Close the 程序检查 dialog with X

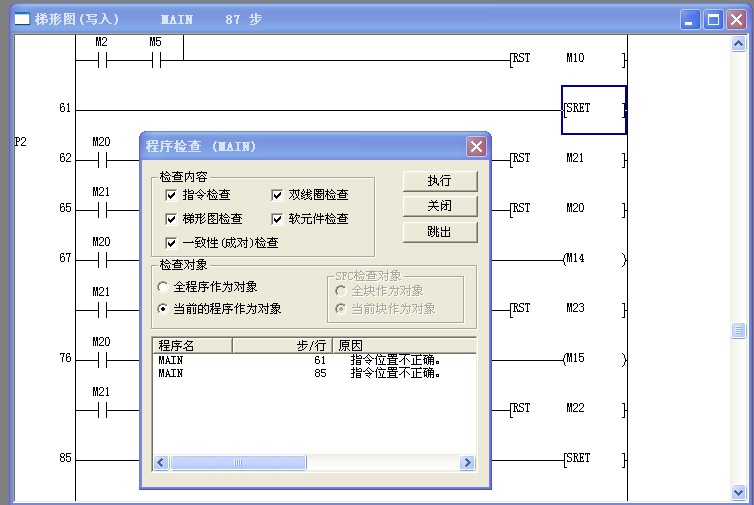(x=476, y=146)
